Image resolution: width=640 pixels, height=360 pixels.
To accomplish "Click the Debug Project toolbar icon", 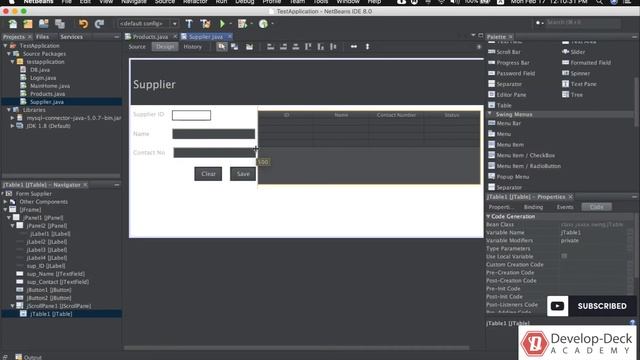I will (242, 24).
